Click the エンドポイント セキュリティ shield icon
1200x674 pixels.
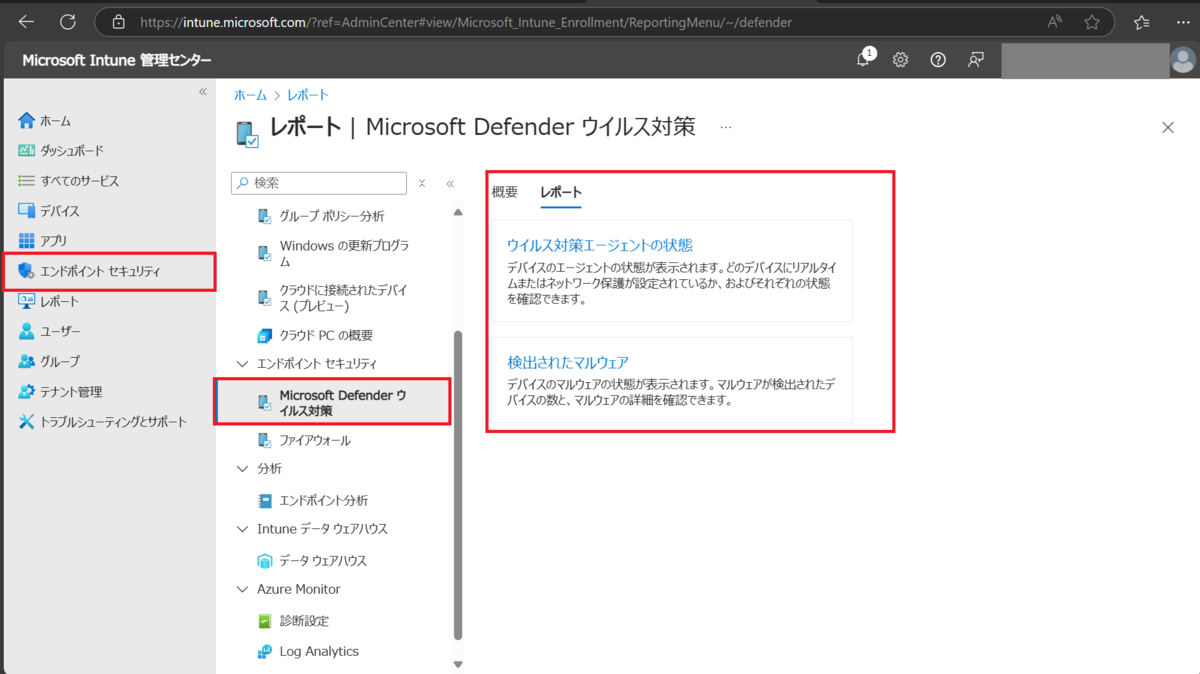pos(27,271)
